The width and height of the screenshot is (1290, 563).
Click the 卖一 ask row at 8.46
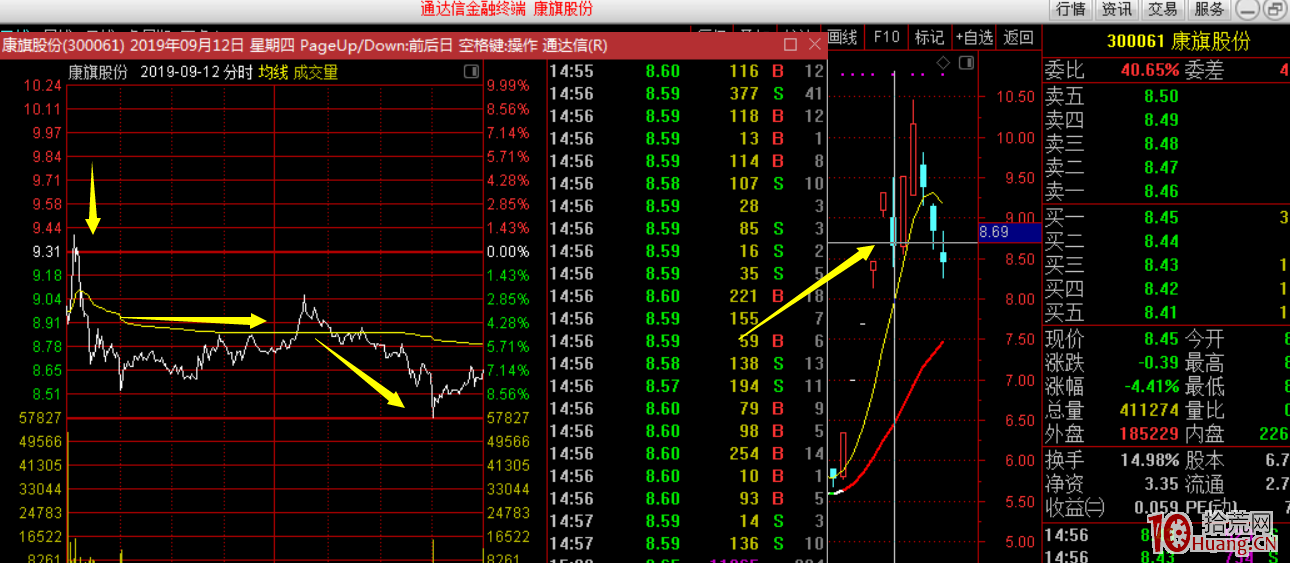pyautogui.click(x=1166, y=192)
